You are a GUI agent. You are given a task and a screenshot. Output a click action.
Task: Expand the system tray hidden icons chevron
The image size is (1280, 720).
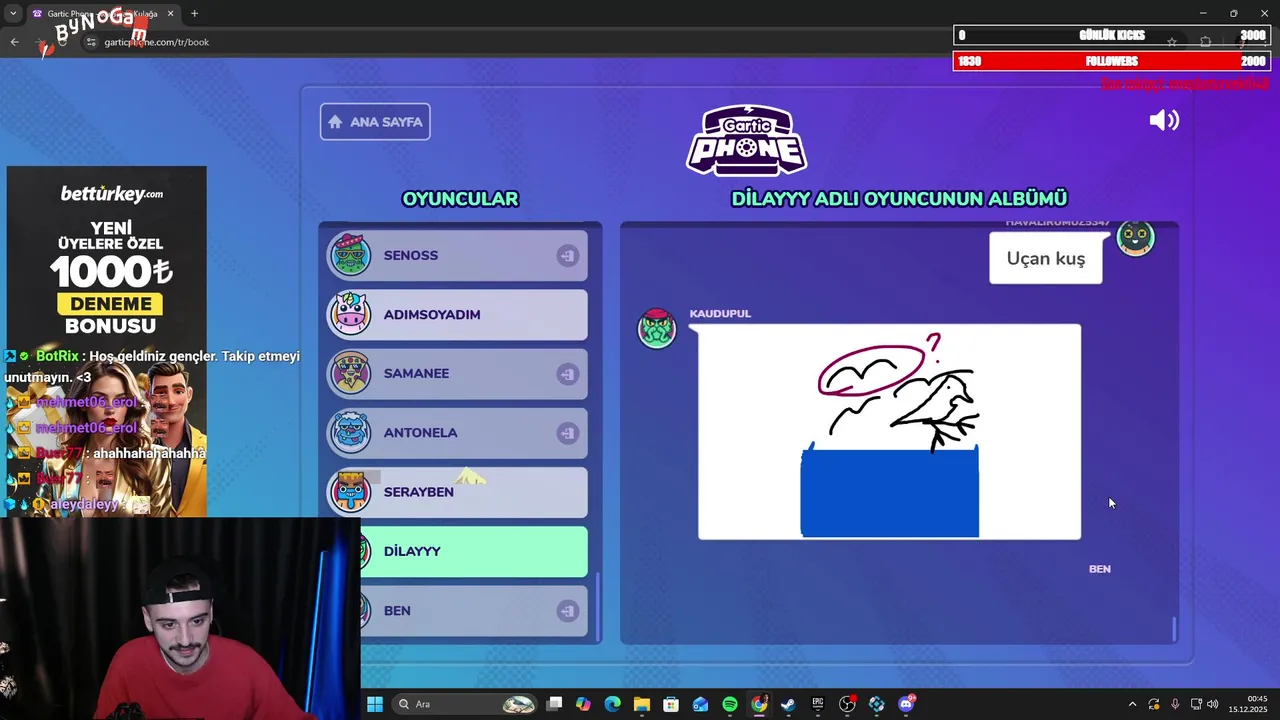click(1132, 704)
